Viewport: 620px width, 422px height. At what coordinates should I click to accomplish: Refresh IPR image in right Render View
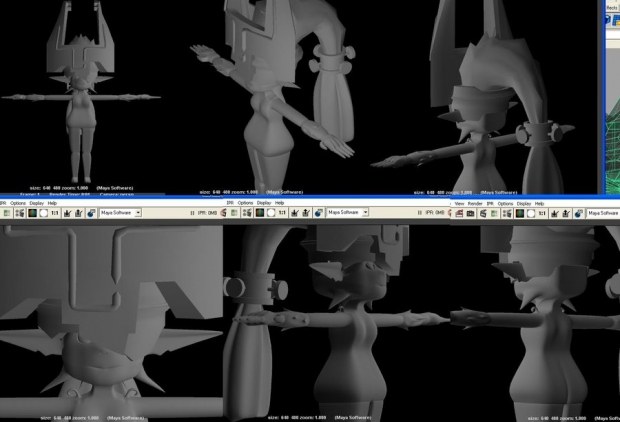coord(494,214)
